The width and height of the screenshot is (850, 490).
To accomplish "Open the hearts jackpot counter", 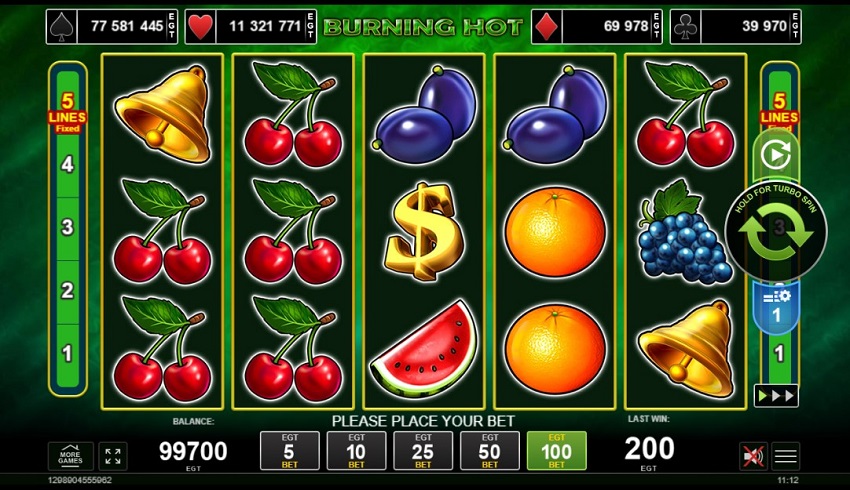I will [x=250, y=27].
